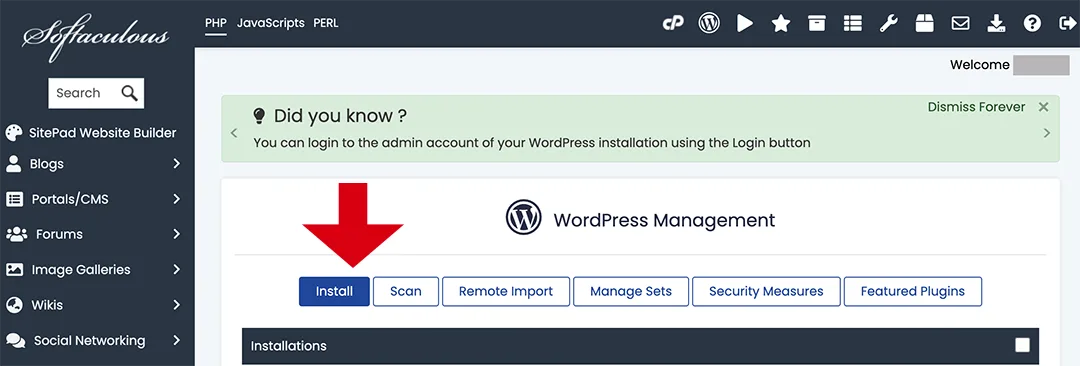This screenshot has width=1080, height=366.
Task: Click the Security Measures button
Action: point(766,292)
